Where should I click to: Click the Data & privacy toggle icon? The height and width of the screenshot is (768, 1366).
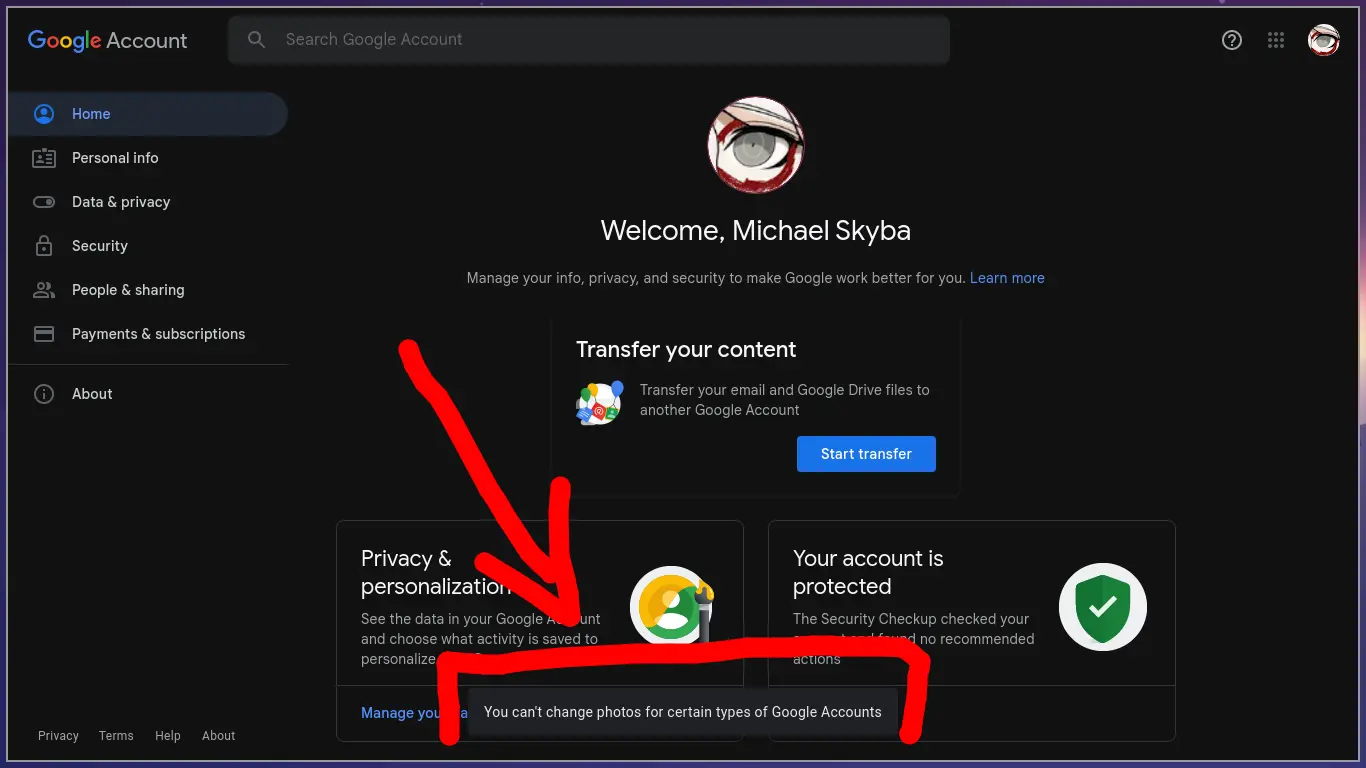tap(44, 202)
